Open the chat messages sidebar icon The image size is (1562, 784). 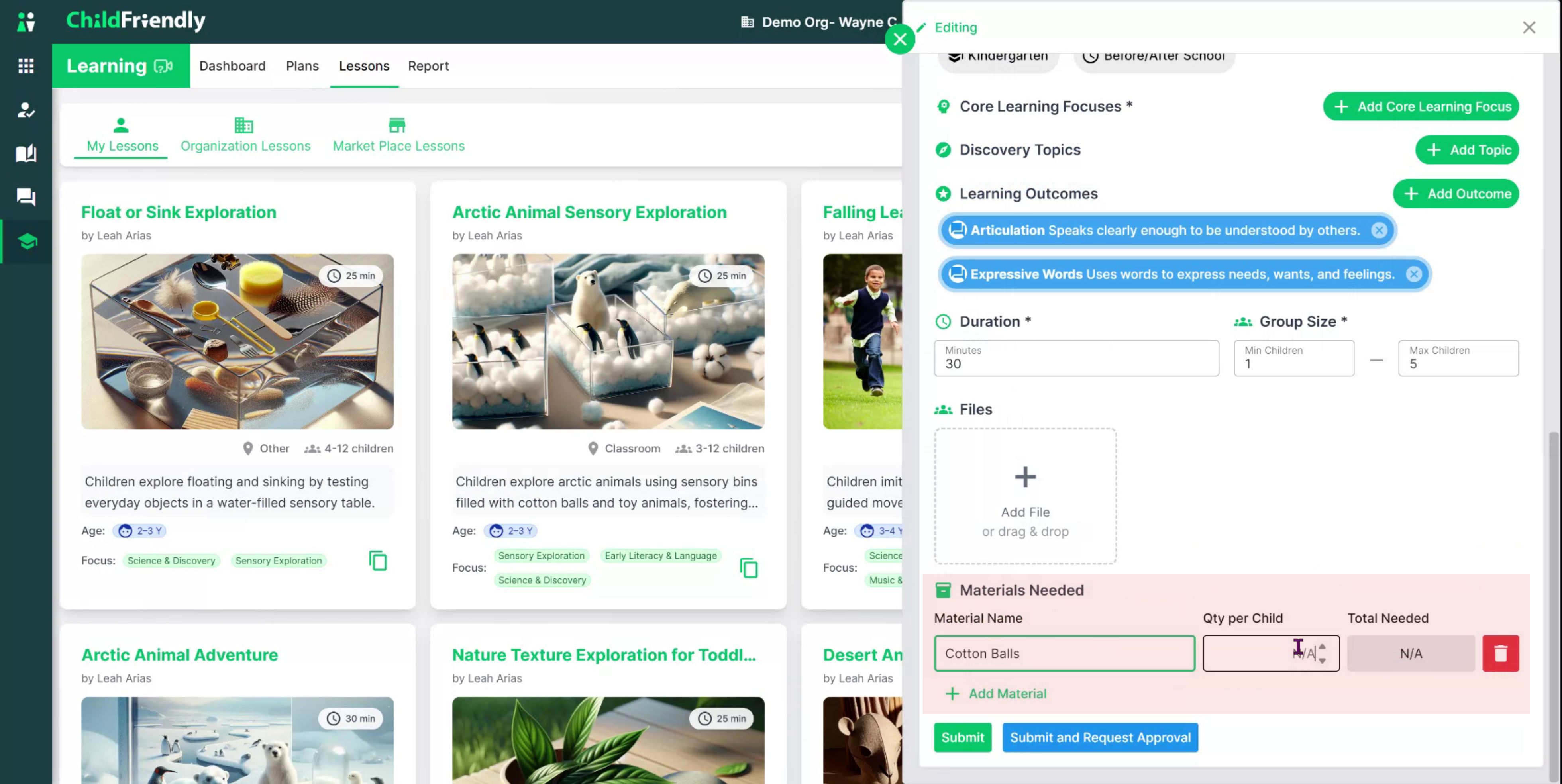click(26, 197)
